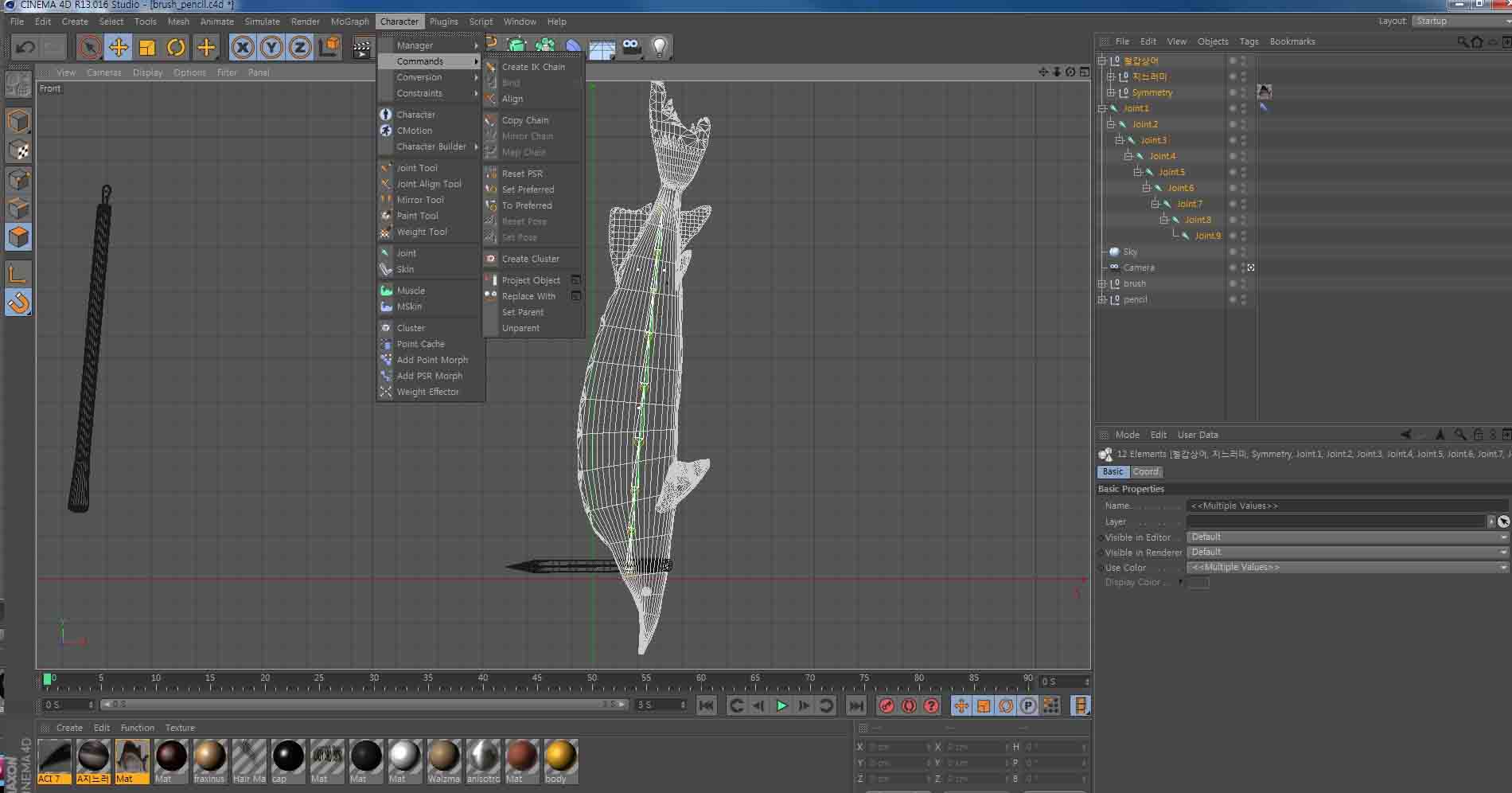
Task: Click the Record Active Objects button
Action: pyautogui.click(x=887, y=705)
